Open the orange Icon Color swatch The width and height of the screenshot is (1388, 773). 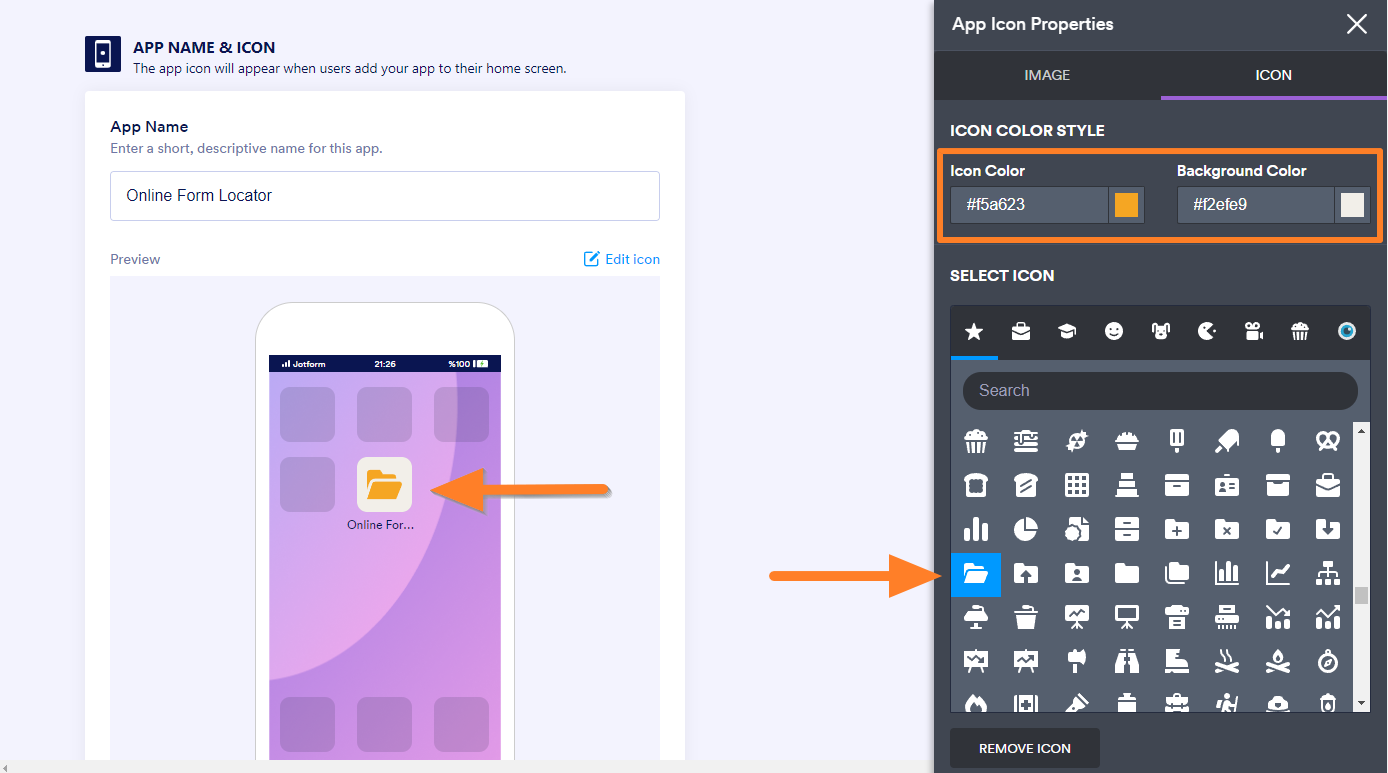(x=1126, y=205)
